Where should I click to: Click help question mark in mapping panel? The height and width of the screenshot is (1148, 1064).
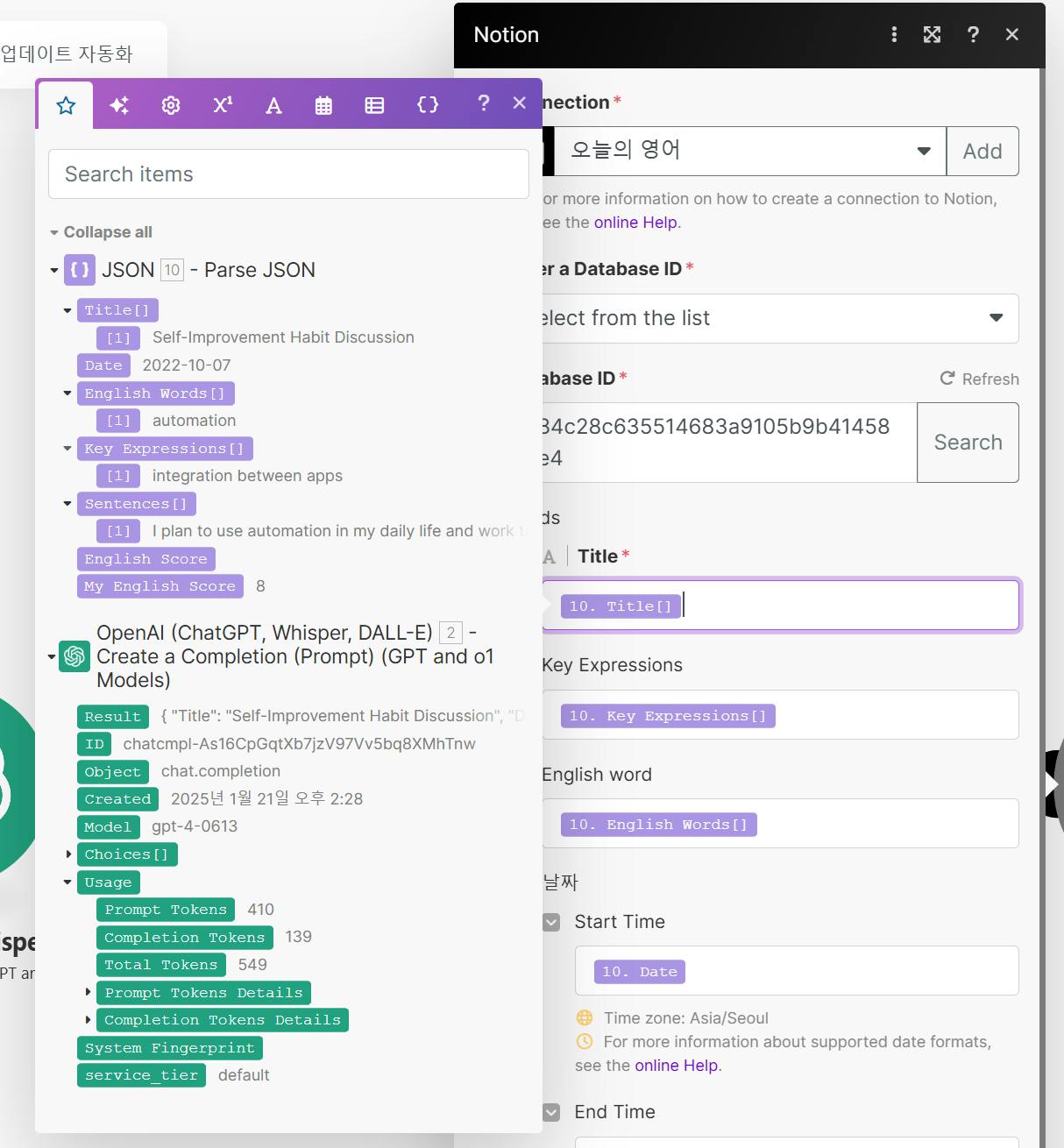point(483,103)
